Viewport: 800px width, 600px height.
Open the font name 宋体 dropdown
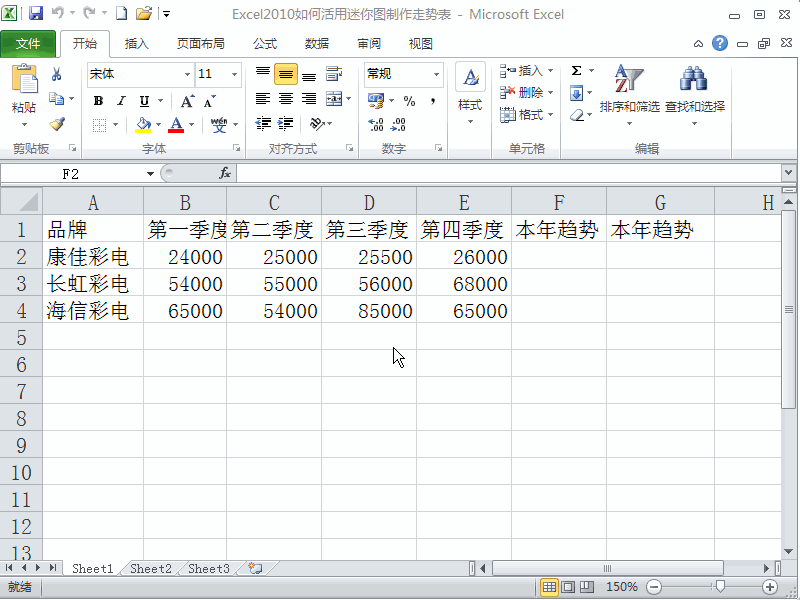[188, 74]
